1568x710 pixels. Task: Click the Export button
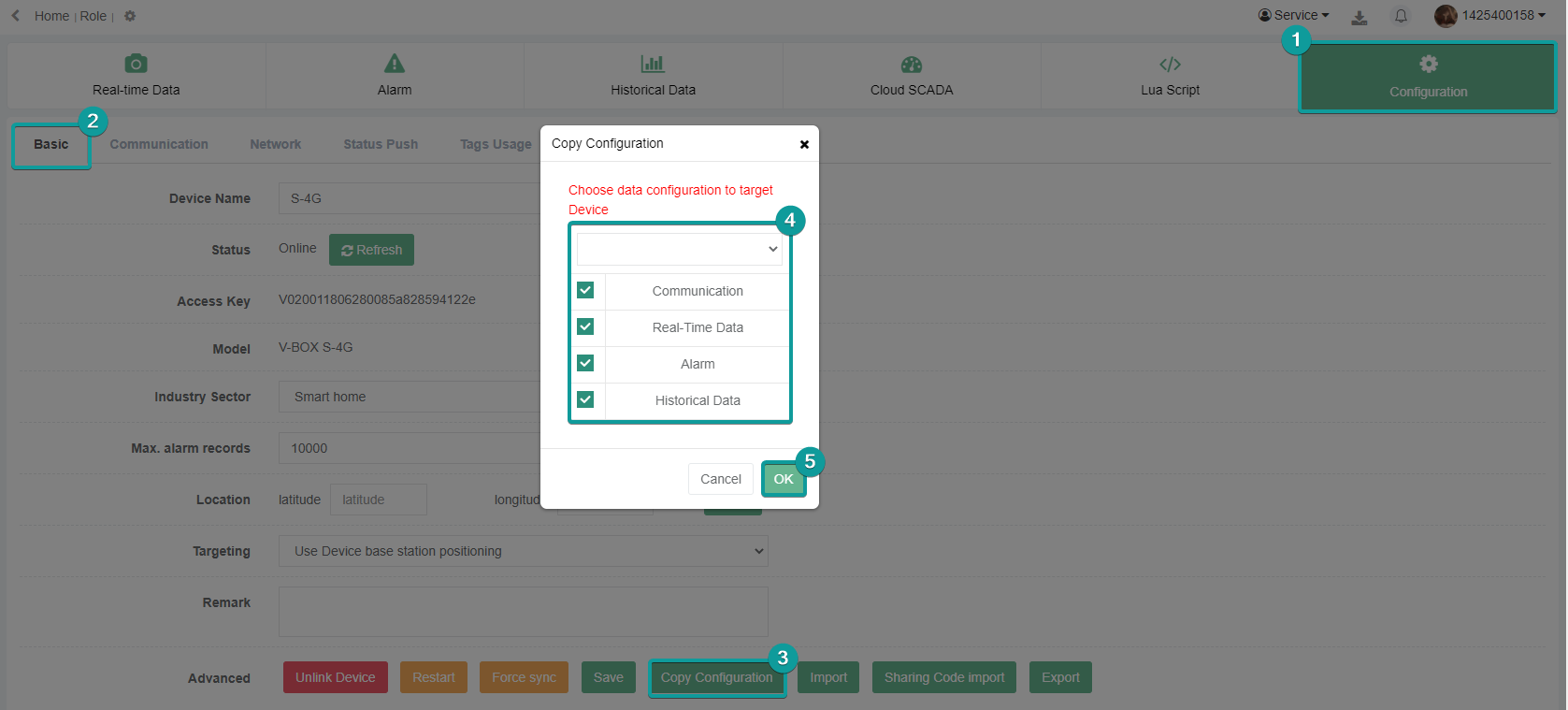pyautogui.click(x=1060, y=677)
